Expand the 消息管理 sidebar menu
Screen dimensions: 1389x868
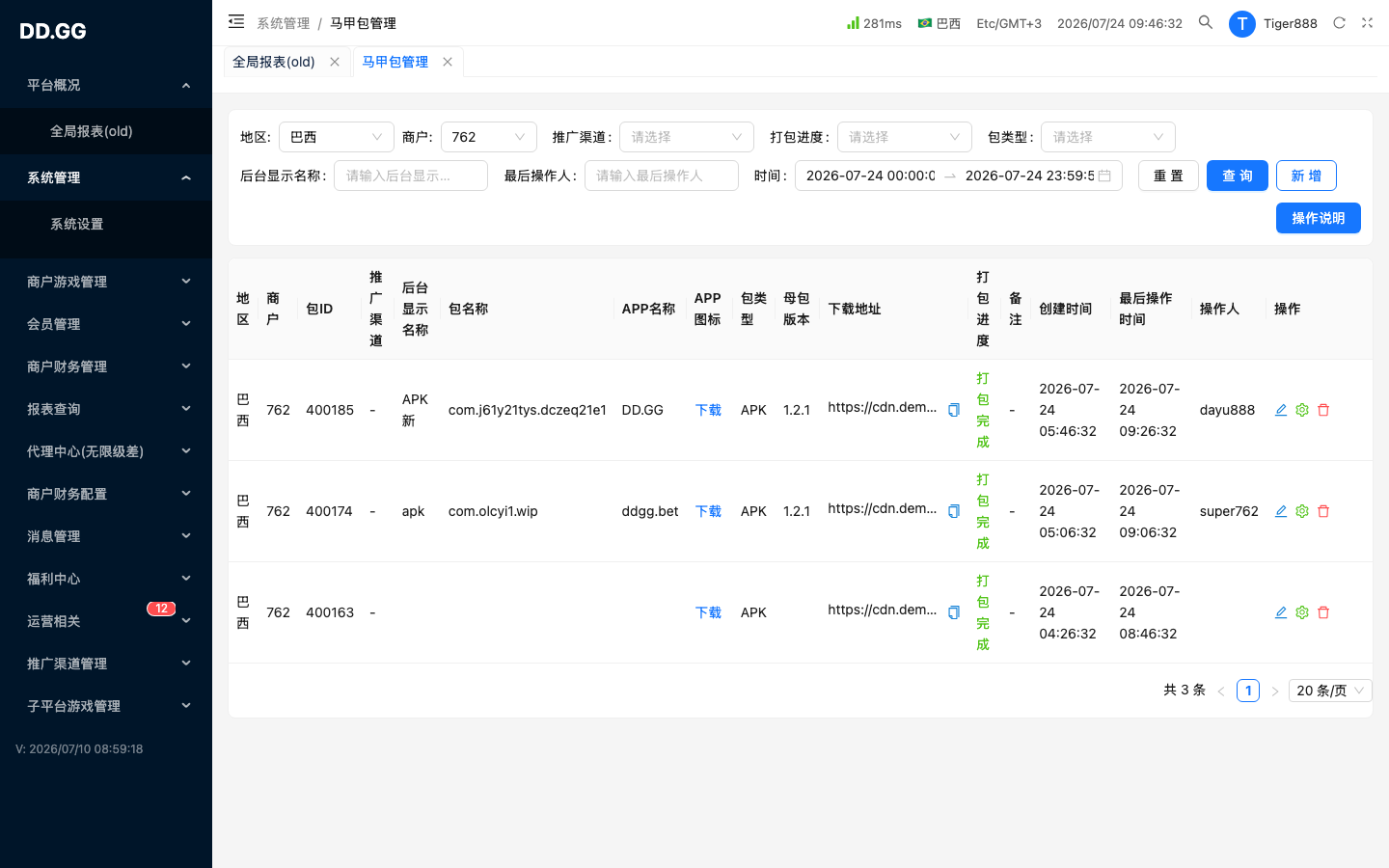coord(106,536)
